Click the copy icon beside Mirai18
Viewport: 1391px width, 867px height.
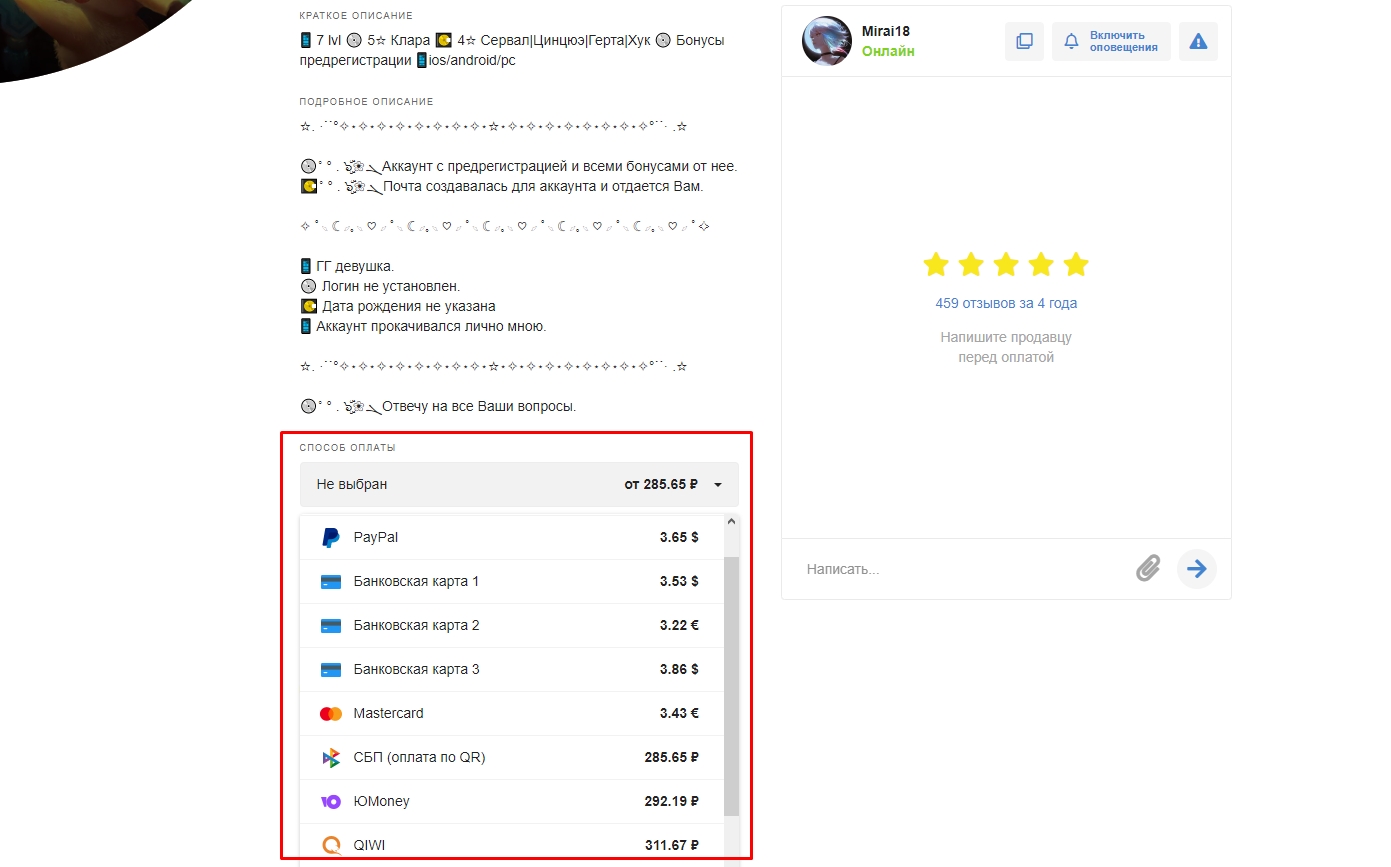click(x=1024, y=41)
